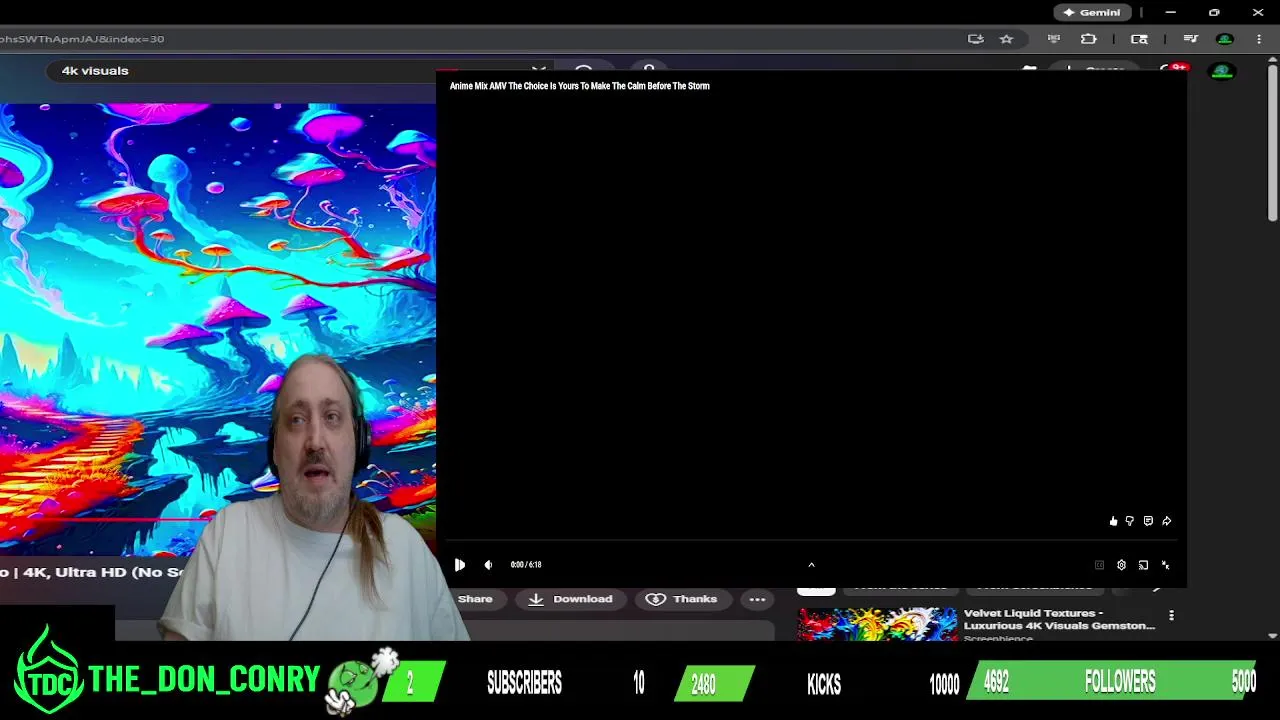Download the video
The image size is (1280, 720).
(x=570, y=599)
